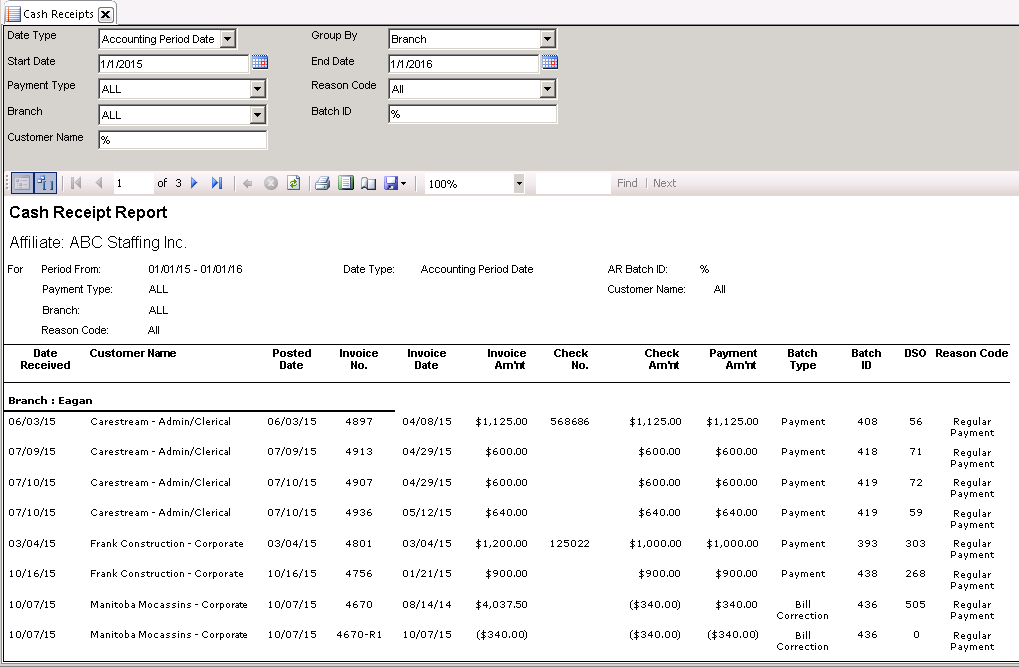Viewport: 1019px width, 667px height.
Task: Click the Next search result link
Action: click(x=664, y=183)
